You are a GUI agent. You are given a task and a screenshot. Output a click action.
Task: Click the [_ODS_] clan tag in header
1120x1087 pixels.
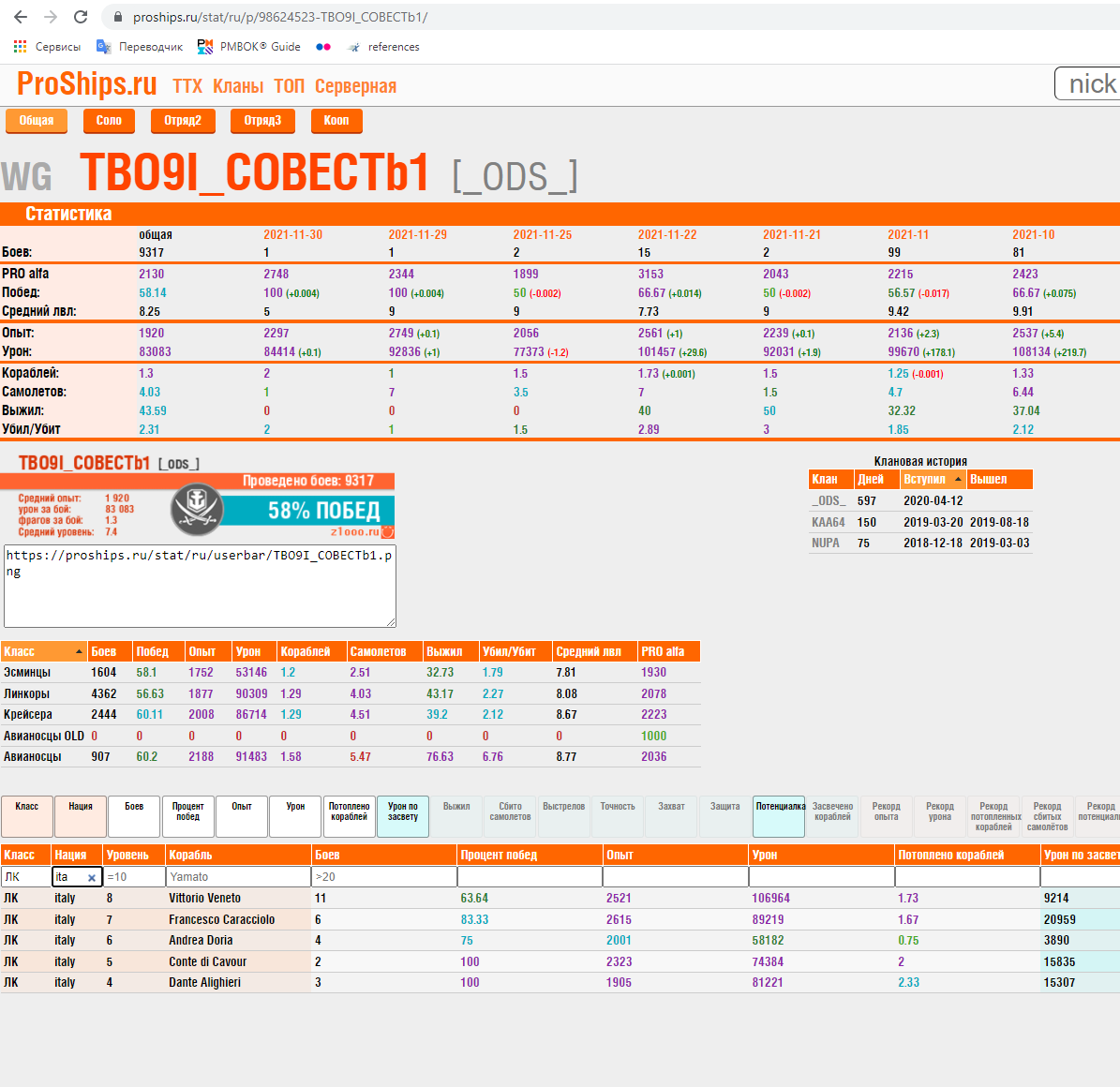pyautogui.click(x=515, y=176)
